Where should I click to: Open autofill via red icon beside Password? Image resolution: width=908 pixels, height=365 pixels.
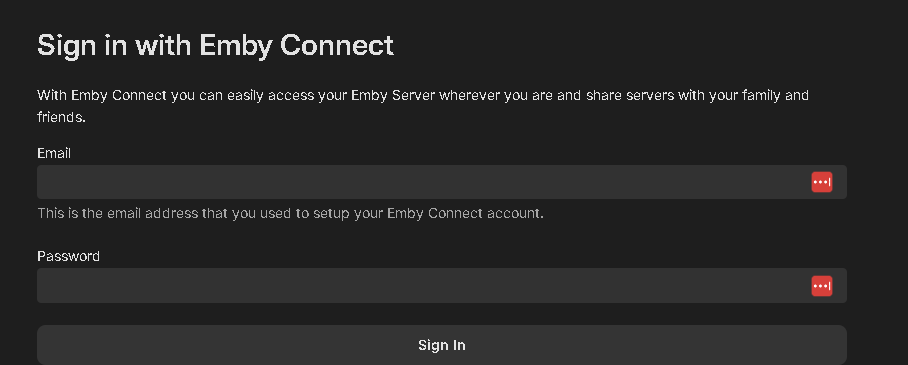pyautogui.click(x=822, y=286)
